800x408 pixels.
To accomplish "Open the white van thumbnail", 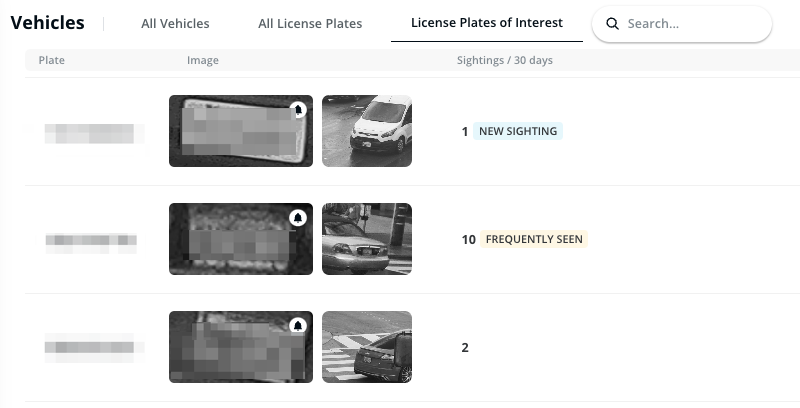I will (x=367, y=131).
